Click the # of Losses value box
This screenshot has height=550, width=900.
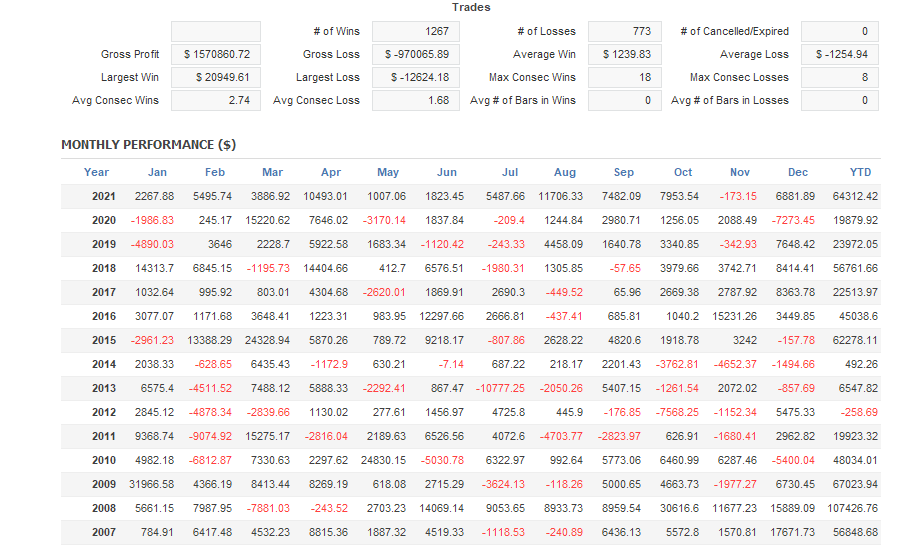(x=624, y=32)
